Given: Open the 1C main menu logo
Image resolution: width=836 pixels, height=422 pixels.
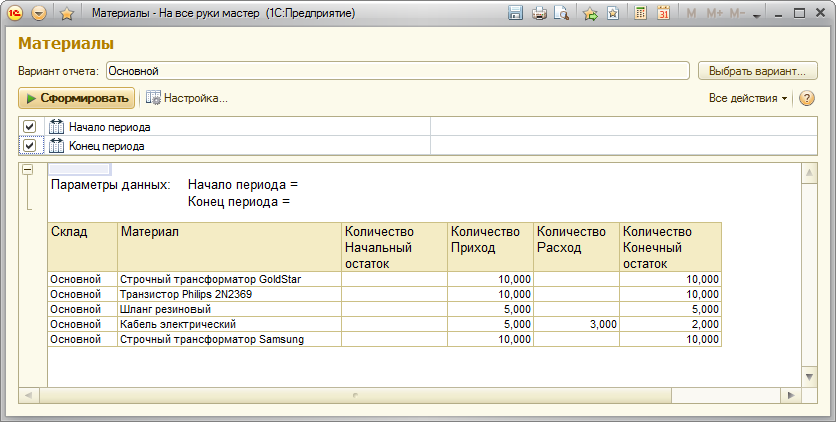Looking at the screenshot, I should tap(14, 13).
